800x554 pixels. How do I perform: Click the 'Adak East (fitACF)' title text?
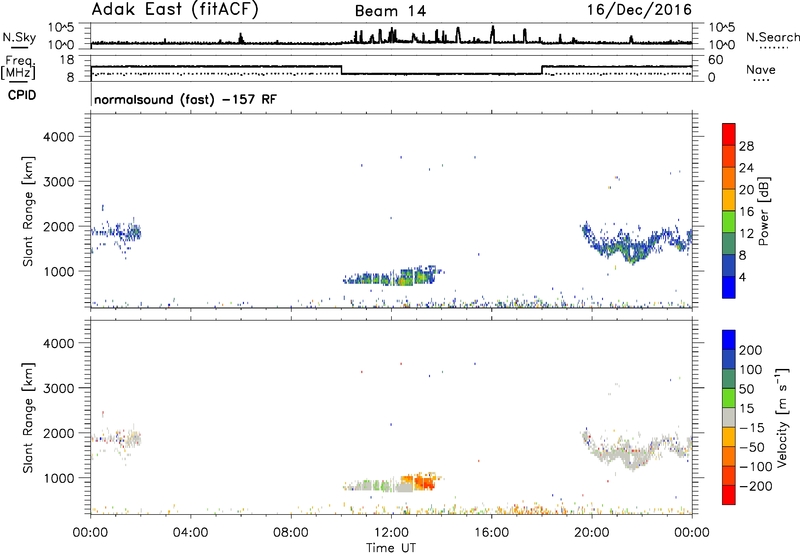coord(174,10)
